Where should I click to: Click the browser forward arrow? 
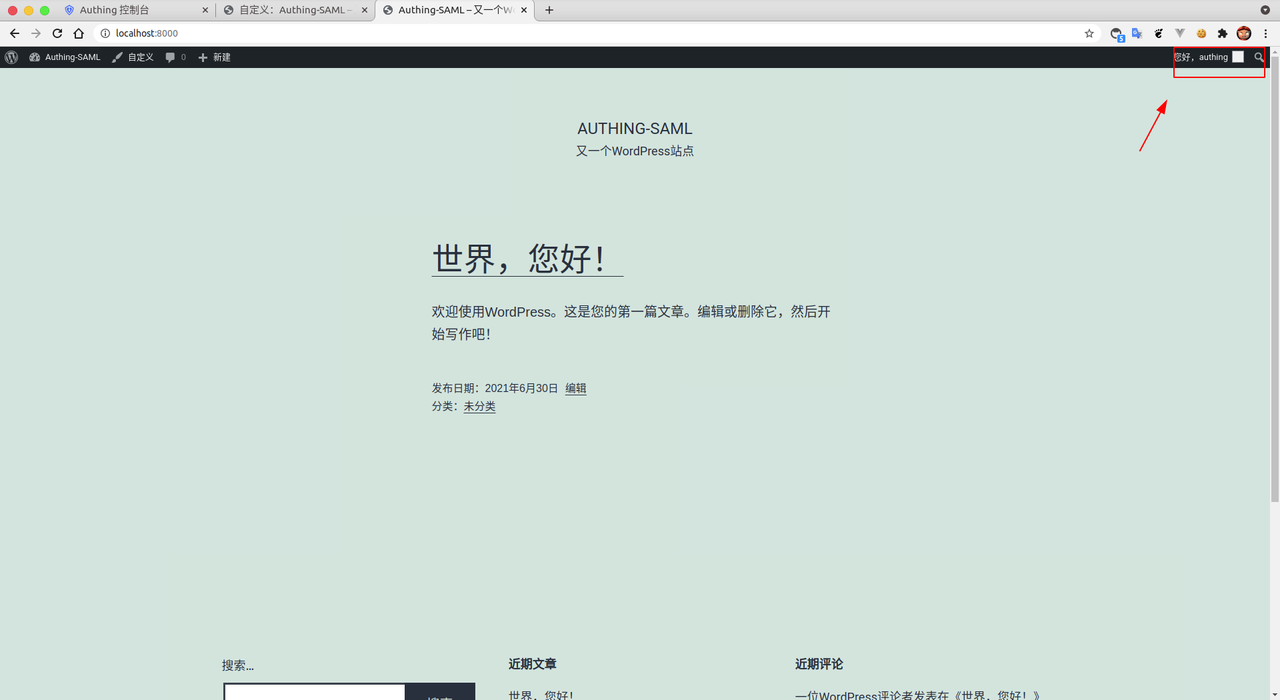point(36,33)
